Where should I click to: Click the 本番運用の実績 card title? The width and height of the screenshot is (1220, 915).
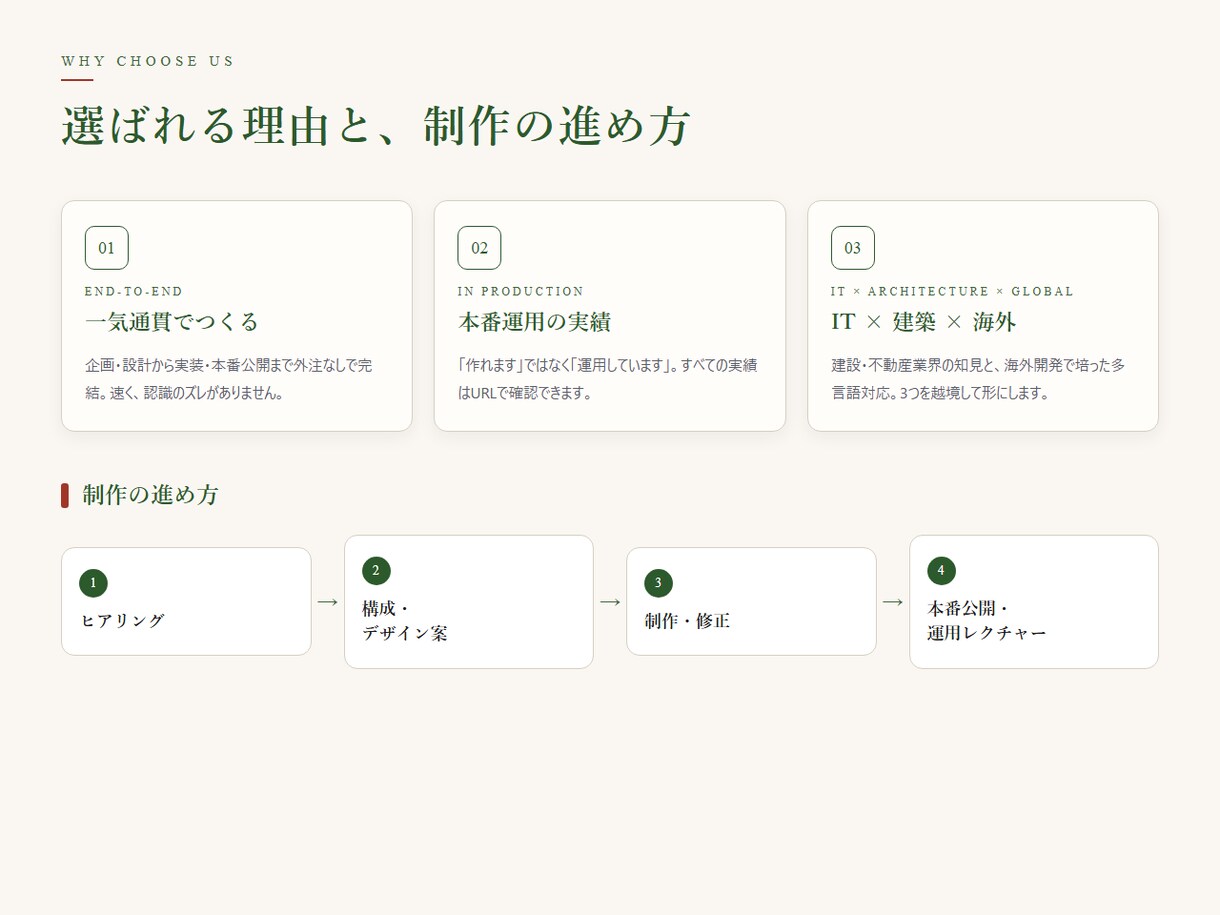click(x=534, y=322)
